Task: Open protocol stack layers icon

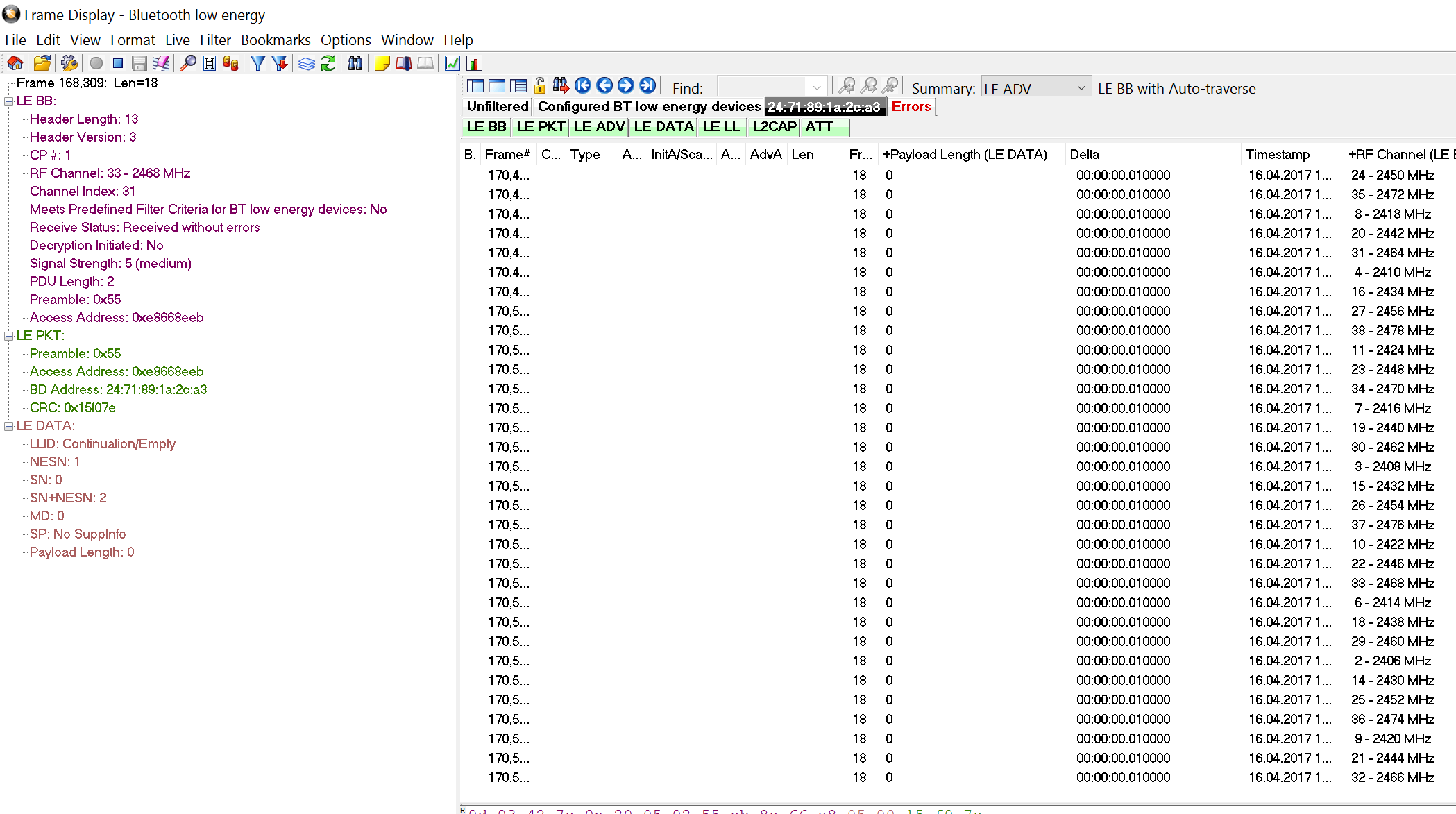Action: 307,64
